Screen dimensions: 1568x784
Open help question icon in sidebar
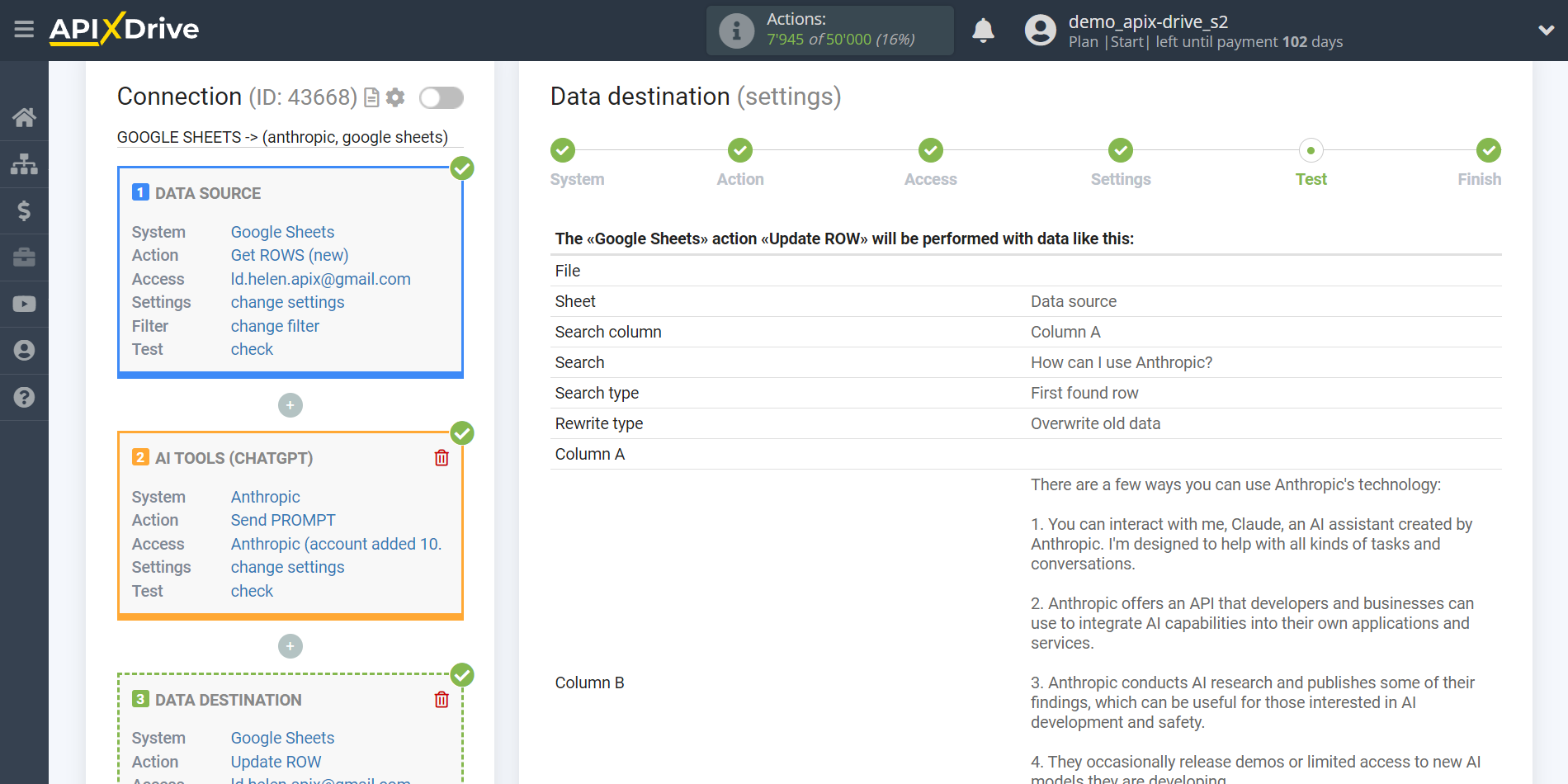24,397
